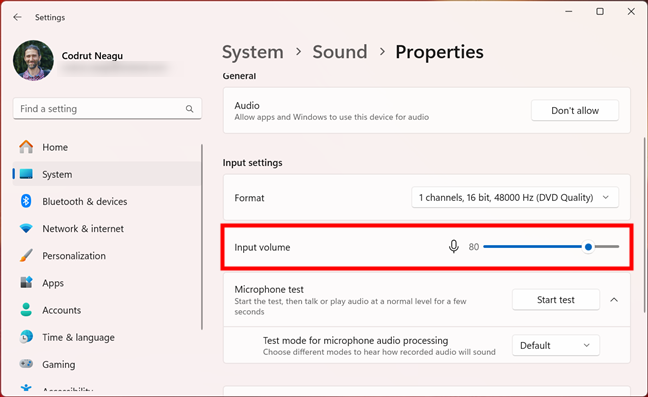Click the back arrow in the title bar

[x=17, y=17]
